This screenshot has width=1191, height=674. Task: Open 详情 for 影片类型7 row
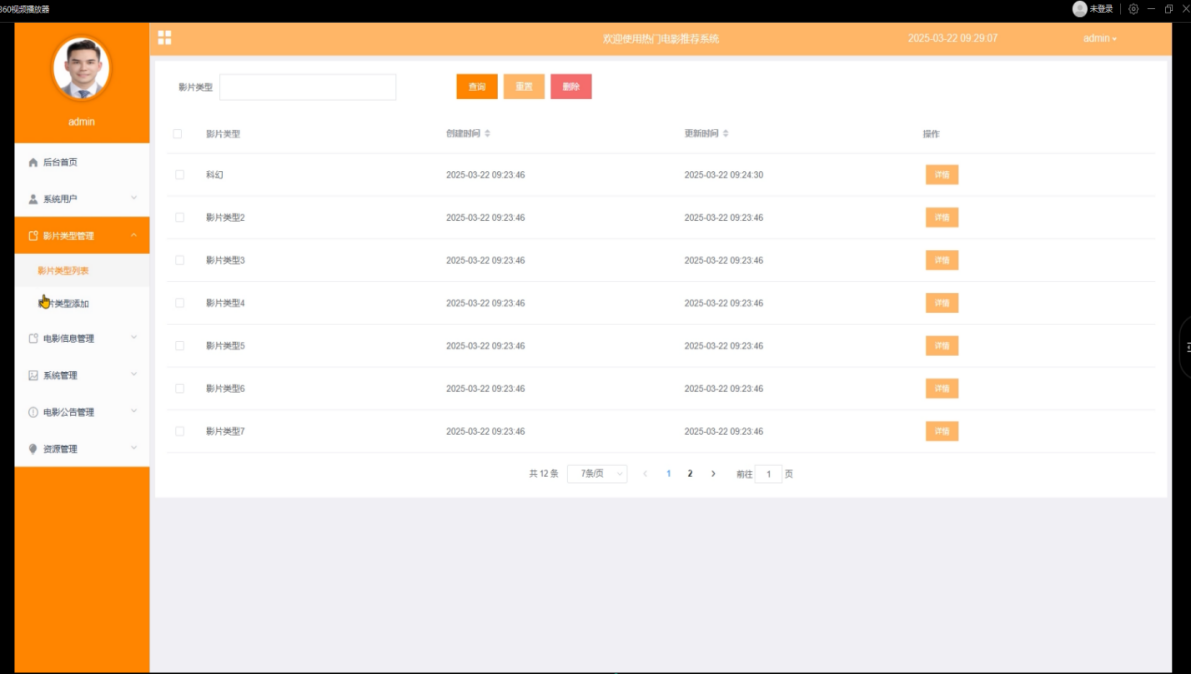tap(942, 431)
